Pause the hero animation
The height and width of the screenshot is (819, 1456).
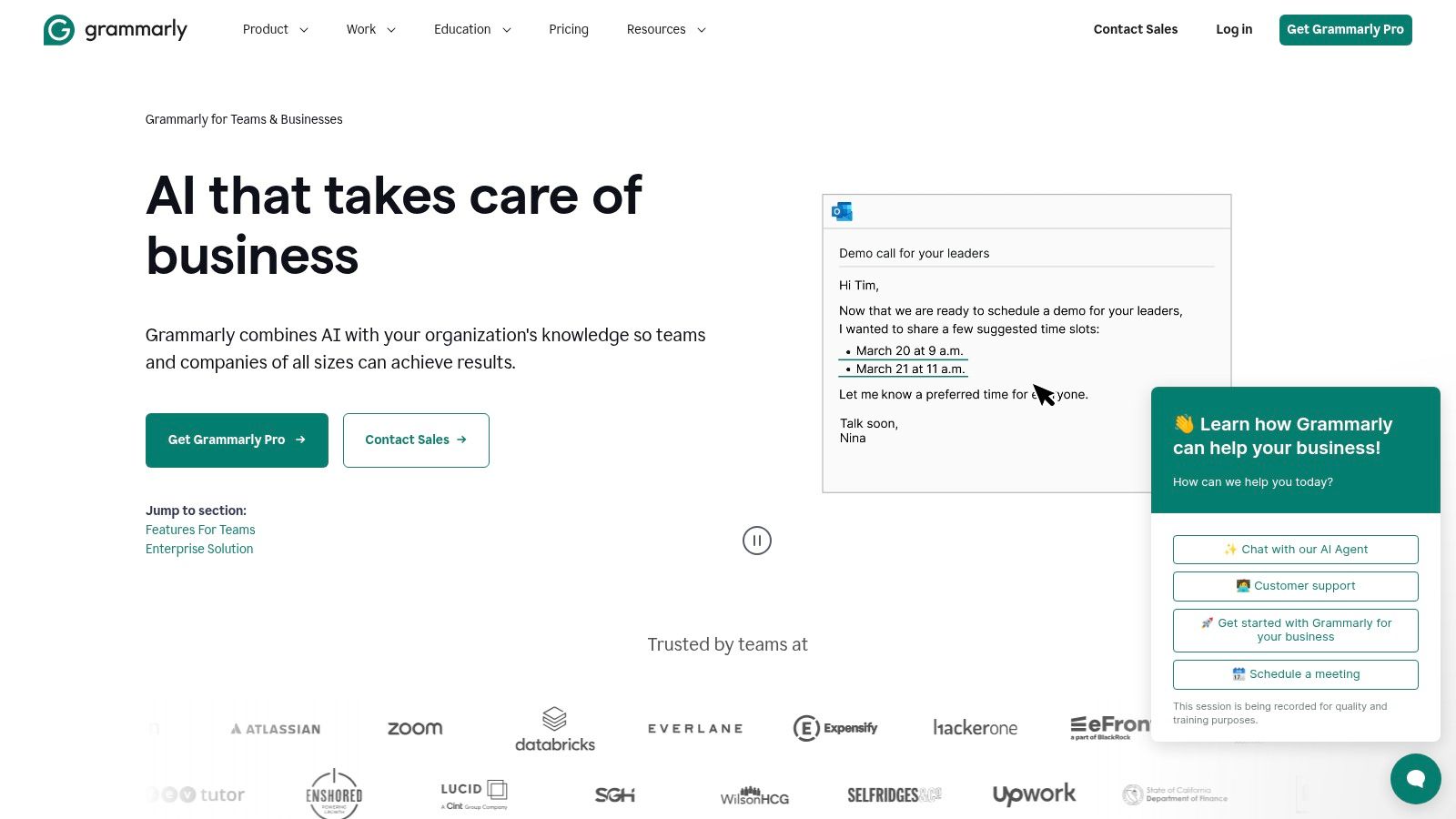(x=757, y=541)
